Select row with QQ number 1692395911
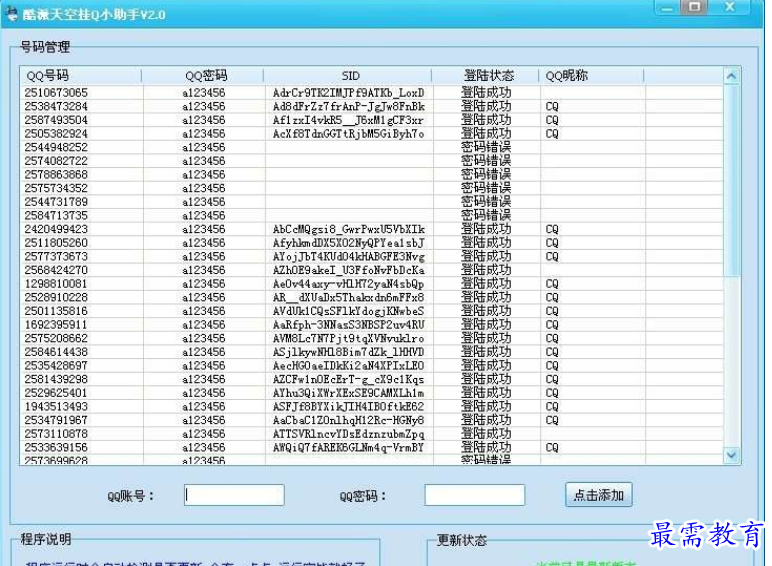 [372, 325]
